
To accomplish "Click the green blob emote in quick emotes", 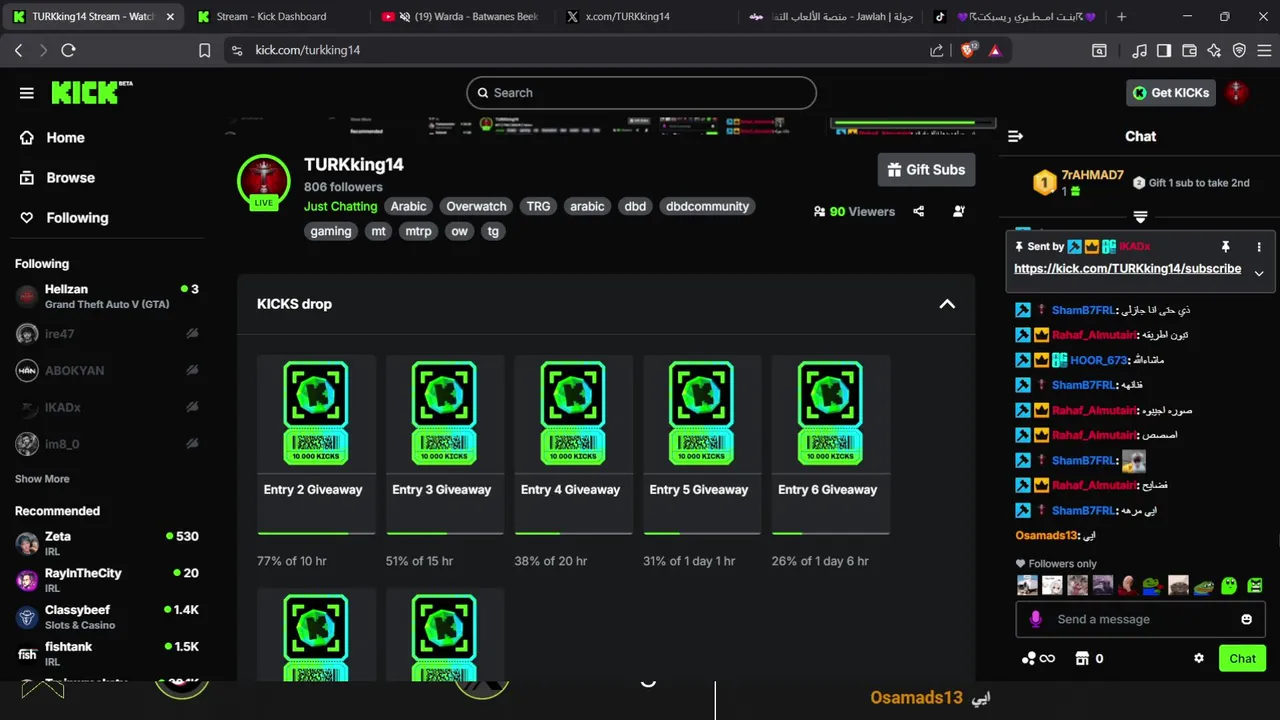I will [x=1229, y=586].
